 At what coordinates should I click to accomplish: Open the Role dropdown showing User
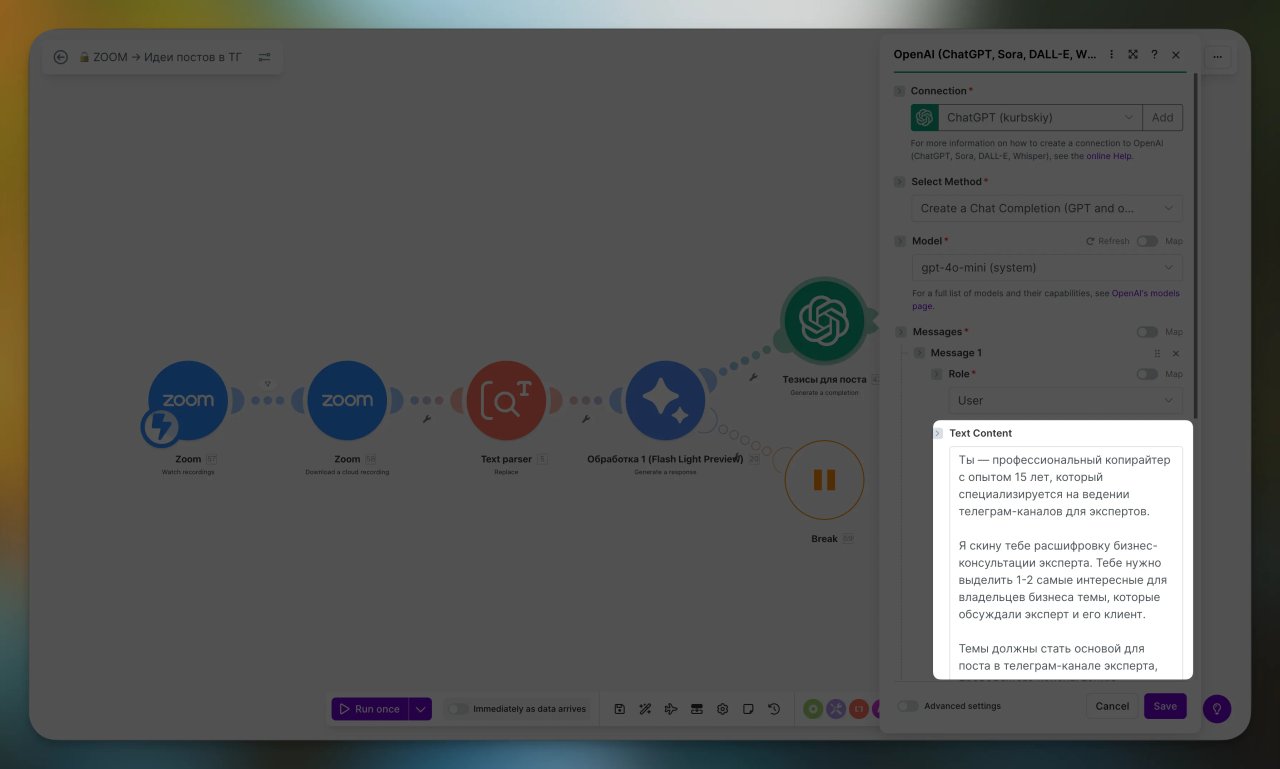pyautogui.click(x=1066, y=400)
